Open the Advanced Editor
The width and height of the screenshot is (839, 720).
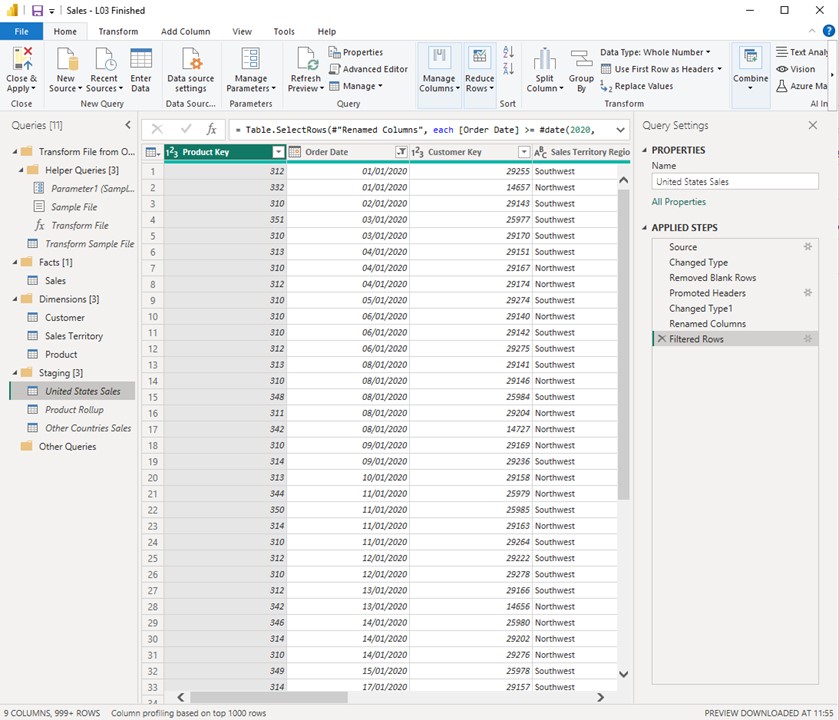[x=368, y=69]
